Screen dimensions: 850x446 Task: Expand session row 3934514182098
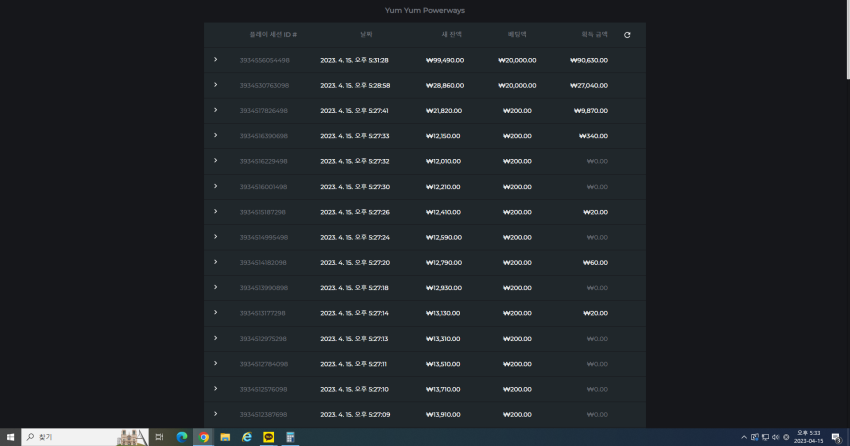(215, 262)
